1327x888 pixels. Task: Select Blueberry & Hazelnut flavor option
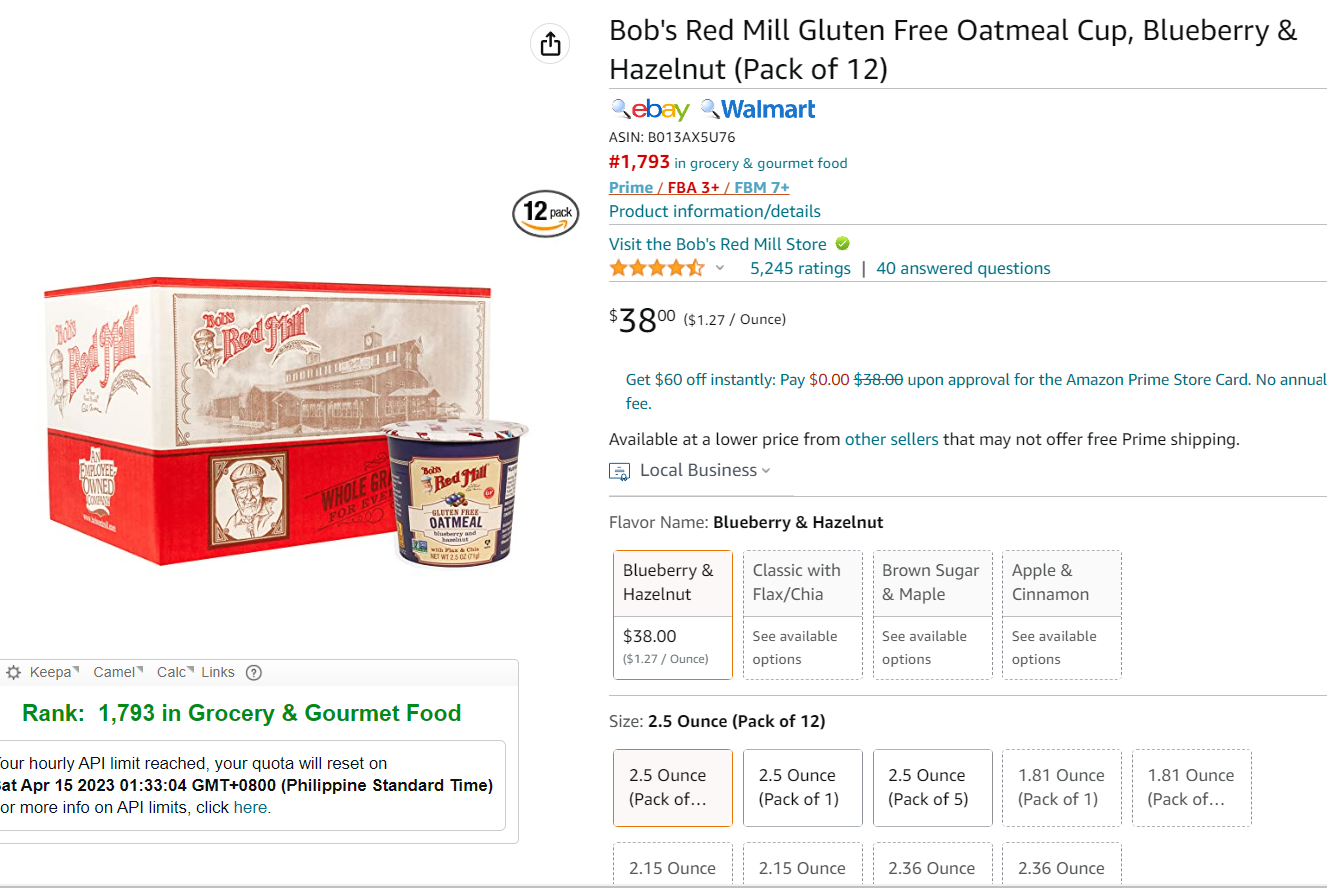673,615
